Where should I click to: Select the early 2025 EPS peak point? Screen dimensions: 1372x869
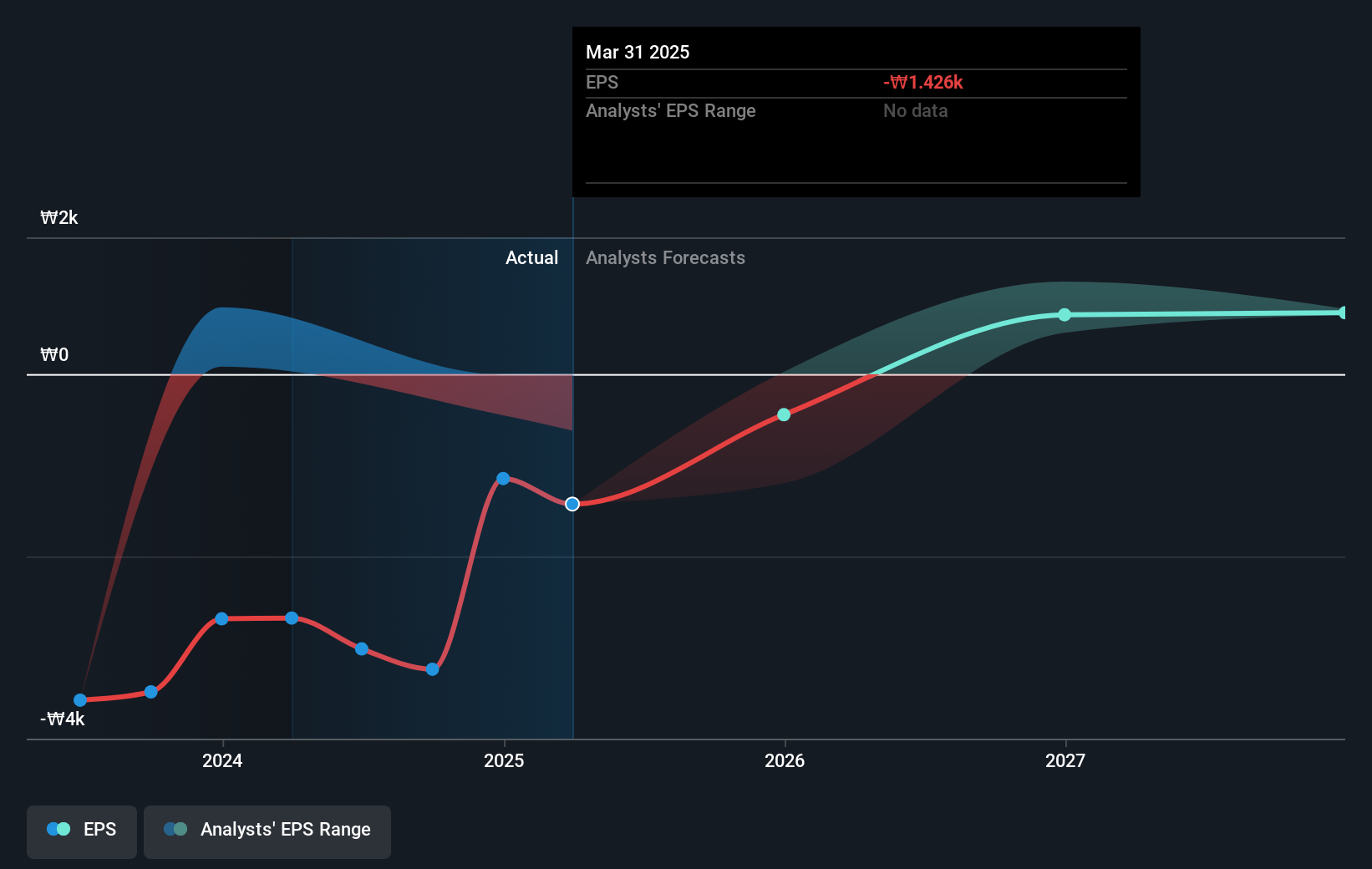[x=503, y=479]
